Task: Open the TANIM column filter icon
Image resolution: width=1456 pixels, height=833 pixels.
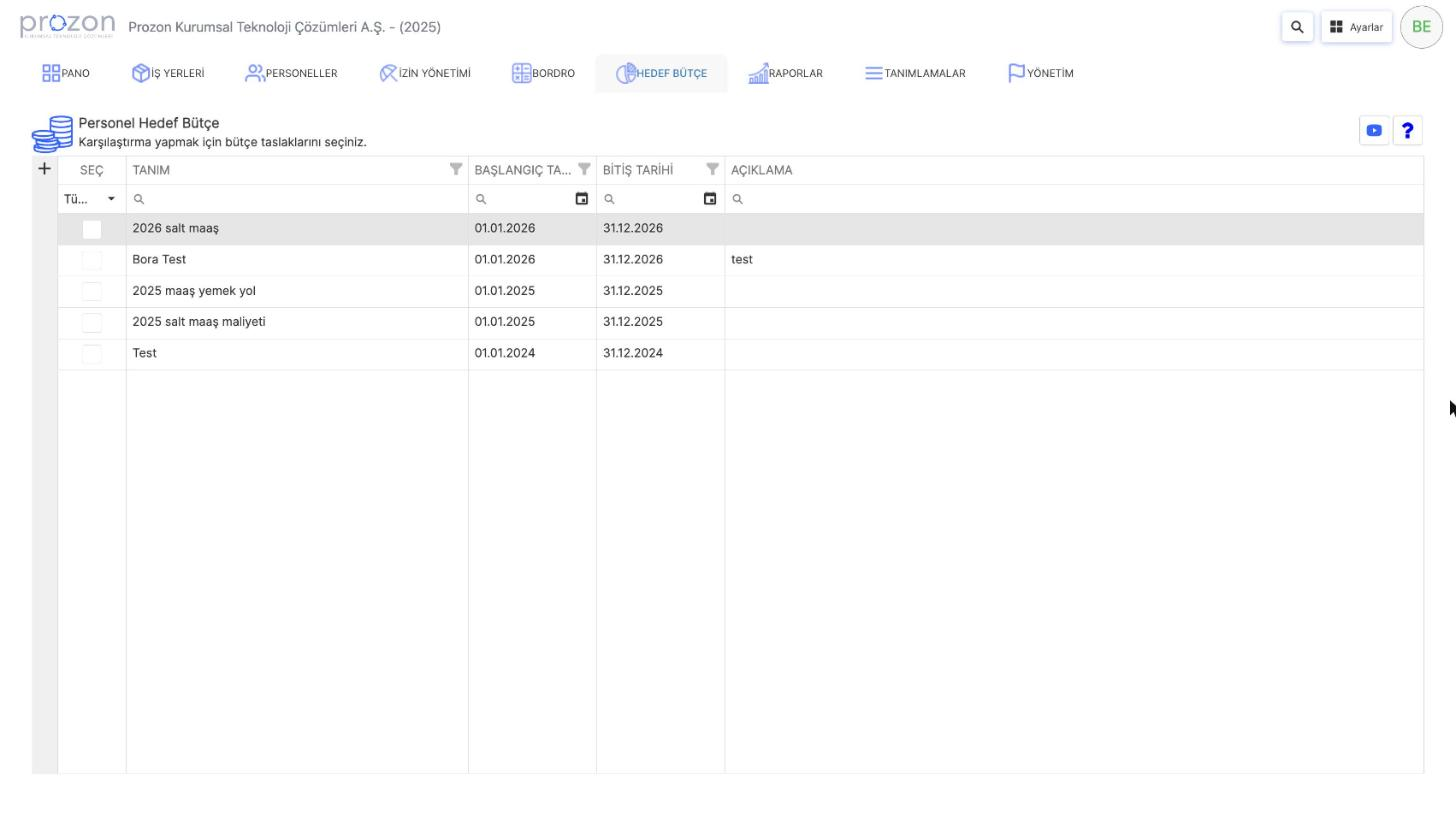Action: click(456, 169)
